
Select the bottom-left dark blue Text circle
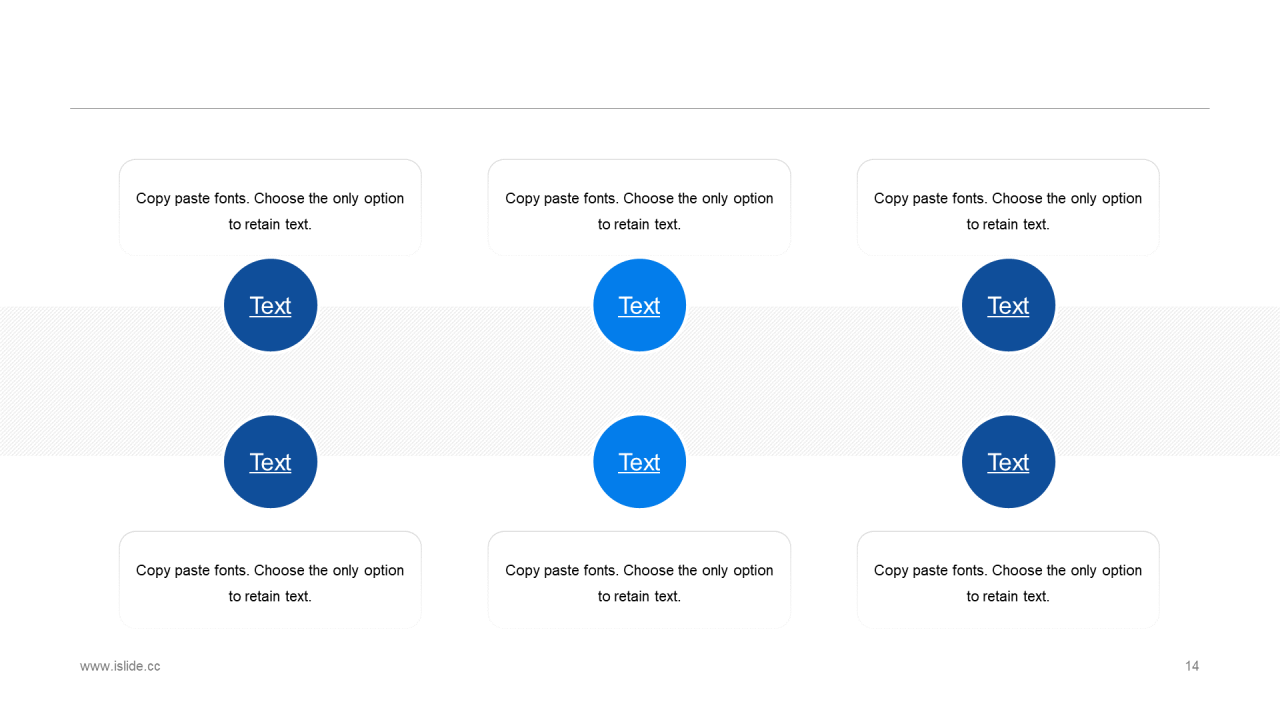pyautogui.click(x=270, y=462)
